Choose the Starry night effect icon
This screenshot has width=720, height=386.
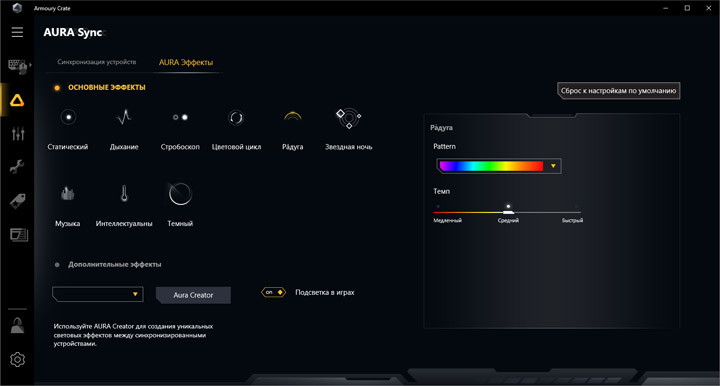tap(349, 118)
